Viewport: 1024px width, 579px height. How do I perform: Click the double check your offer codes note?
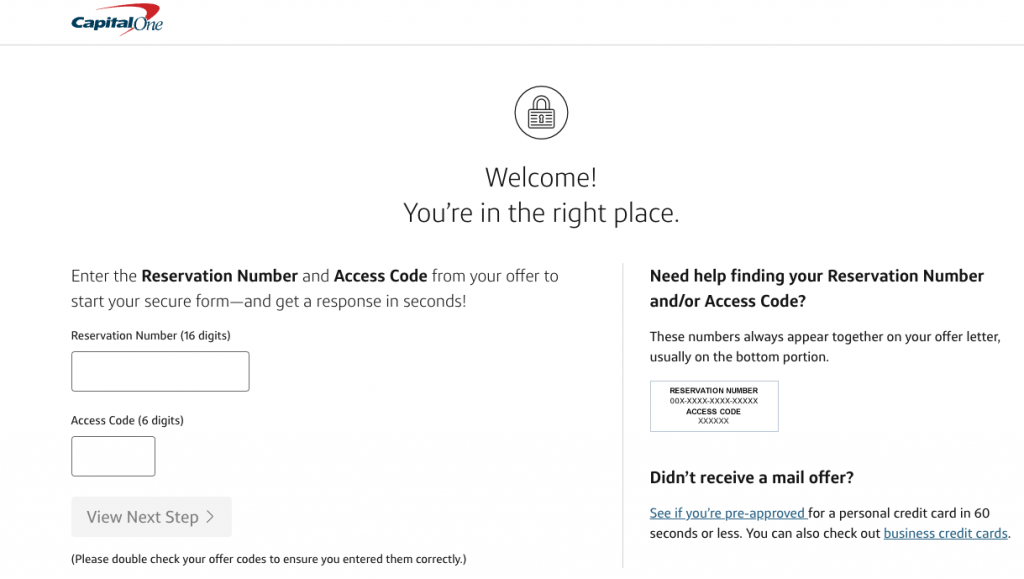(268, 559)
